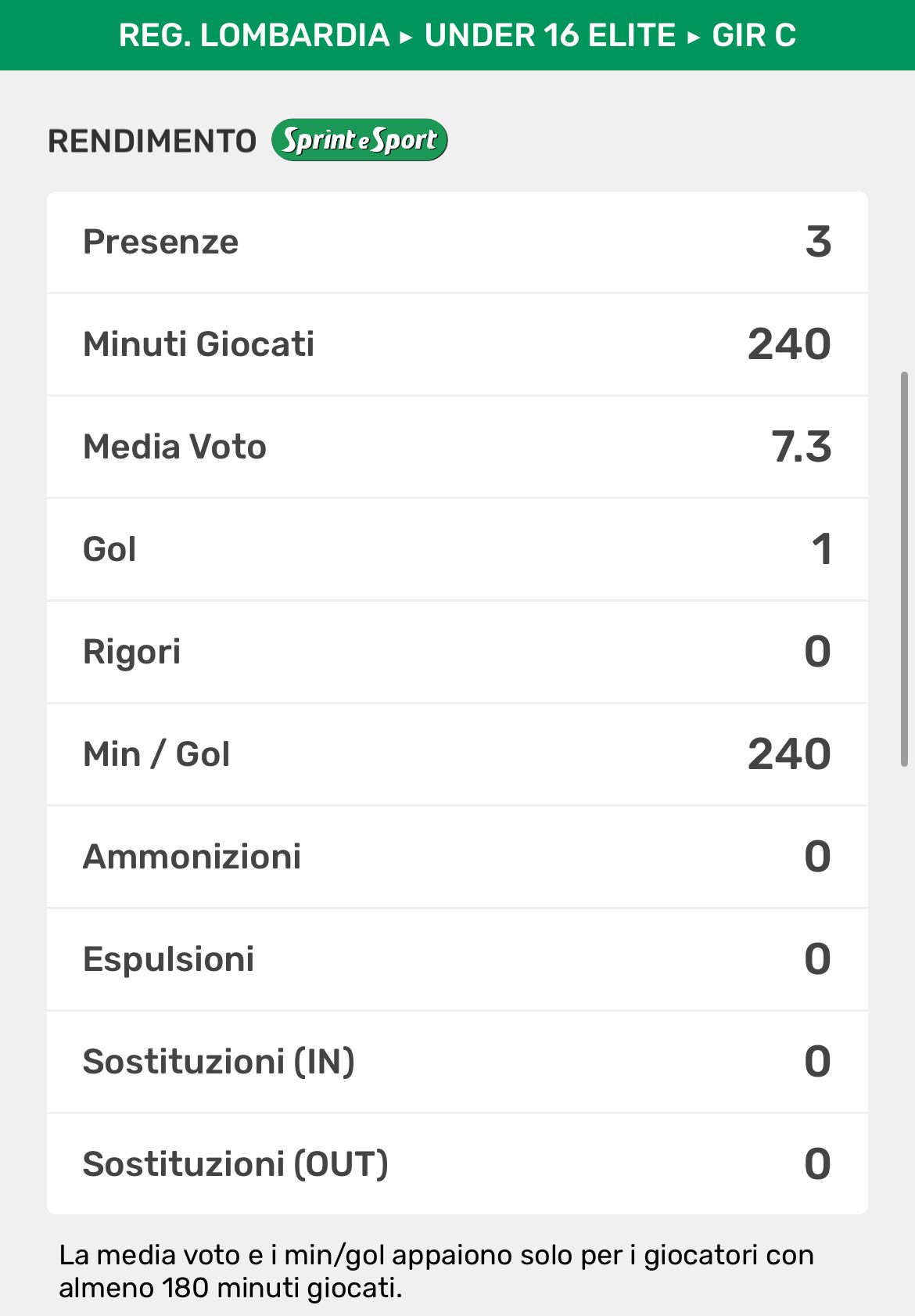Click the Minuti Giocati row
The height and width of the screenshot is (1316, 915).
coord(457,344)
